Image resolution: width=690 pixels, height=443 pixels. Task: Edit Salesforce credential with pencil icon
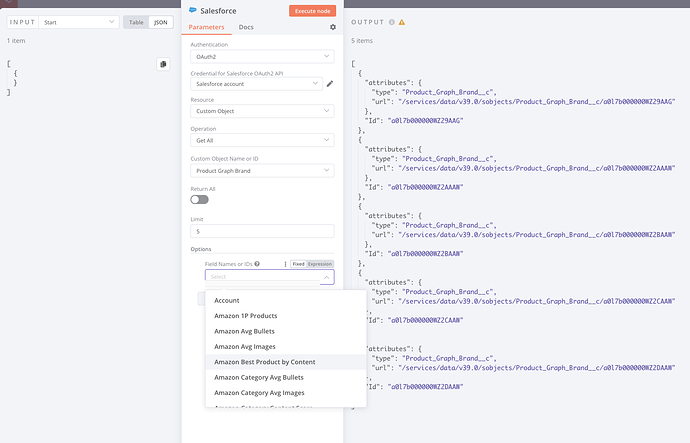pos(330,84)
